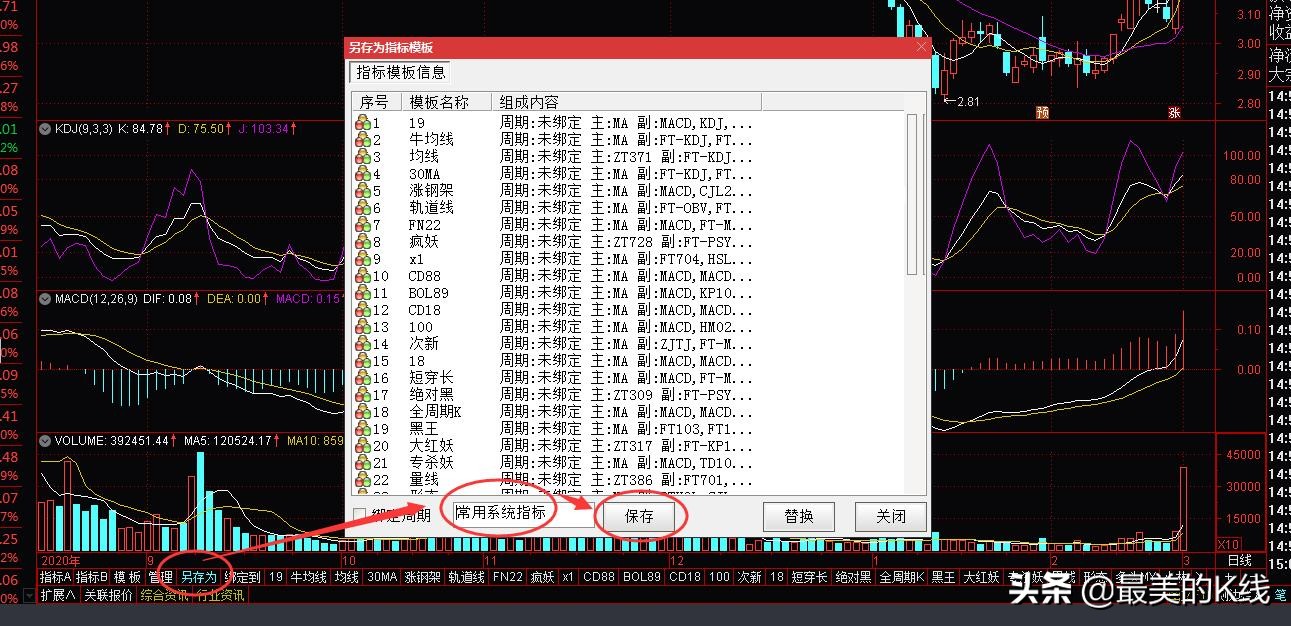
Task: Switch to the "指标模板信息" tab
Action: pyautogui.click(x=399, y=72)
